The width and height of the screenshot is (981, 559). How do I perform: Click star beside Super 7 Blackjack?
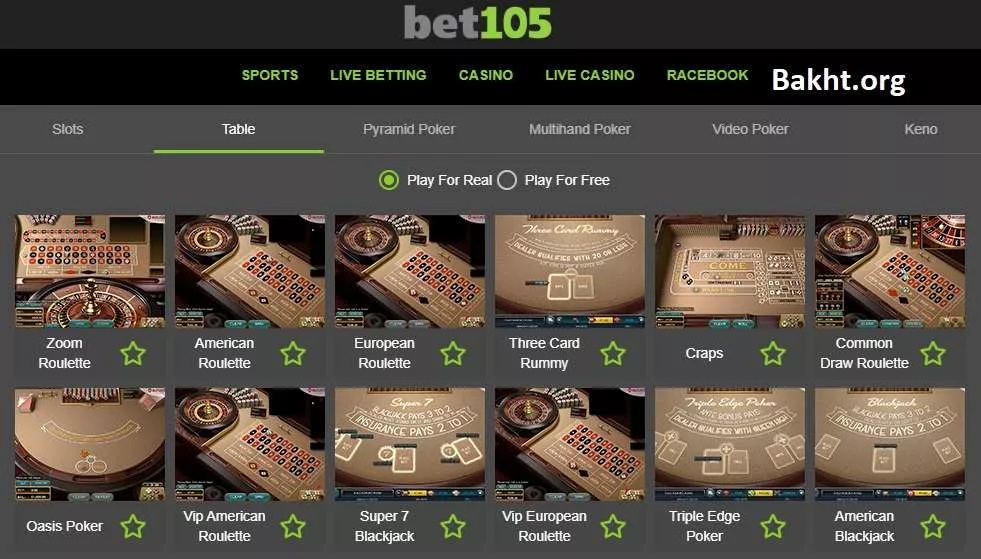click(453, 526)
